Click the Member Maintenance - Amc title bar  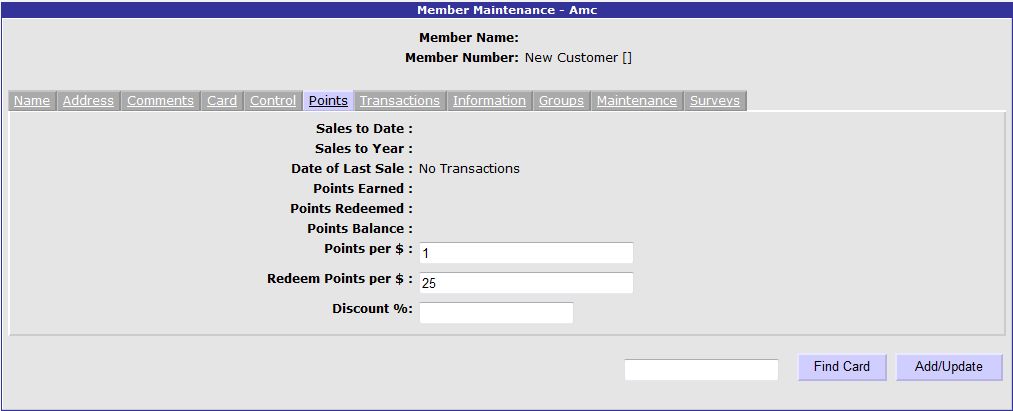pos(506,10)
